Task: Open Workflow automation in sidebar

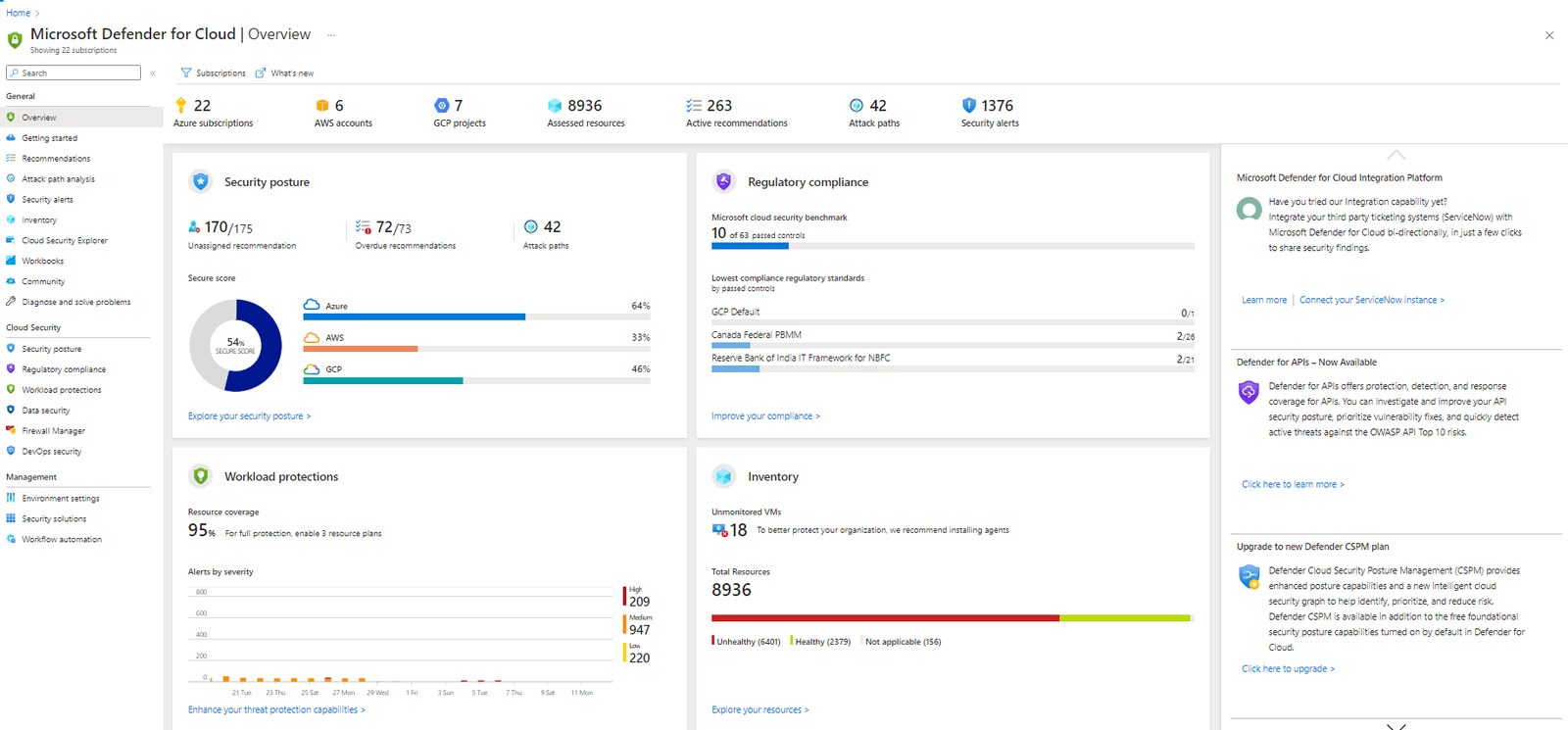Action: click(62, 540)
